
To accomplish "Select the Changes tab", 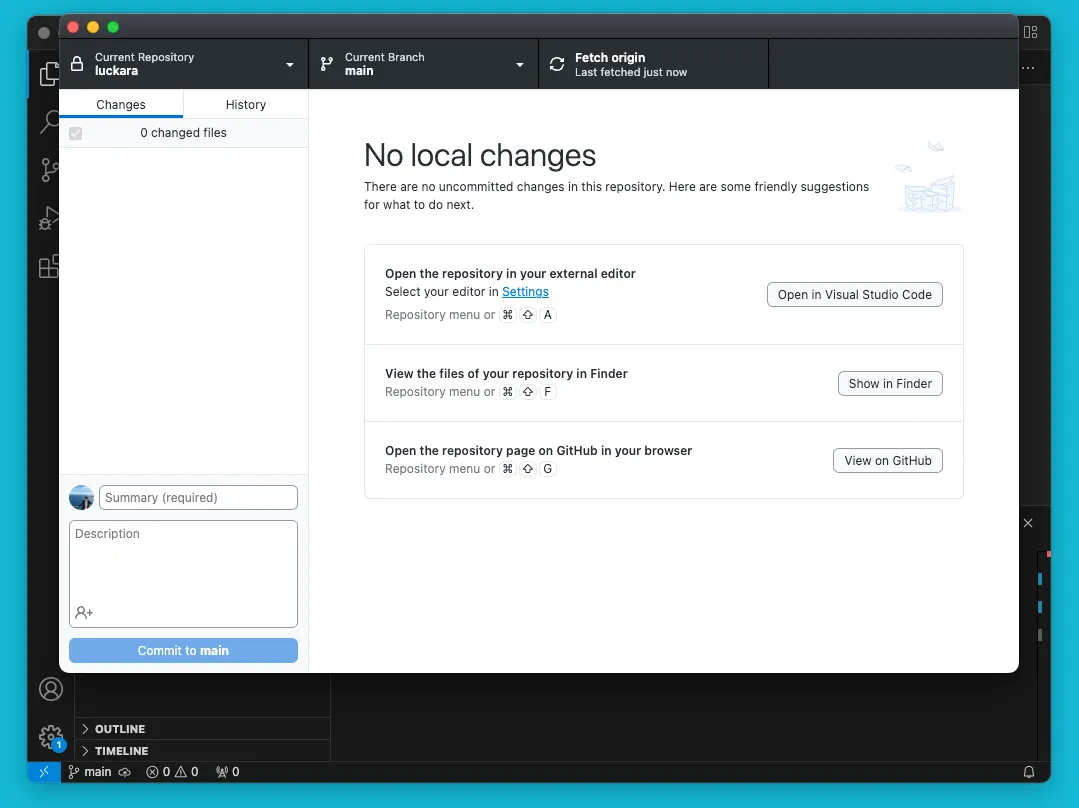I will click(121, 105).
